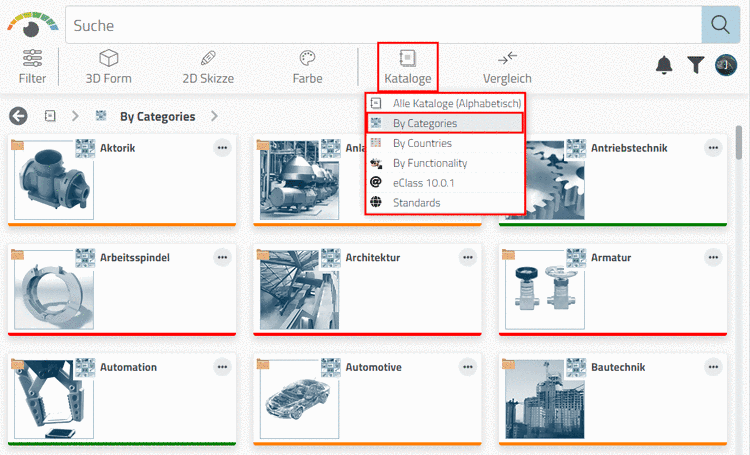
Task: Open the Architektur thumbnail image
Action: pyautogui.click(x=299, y=289)
